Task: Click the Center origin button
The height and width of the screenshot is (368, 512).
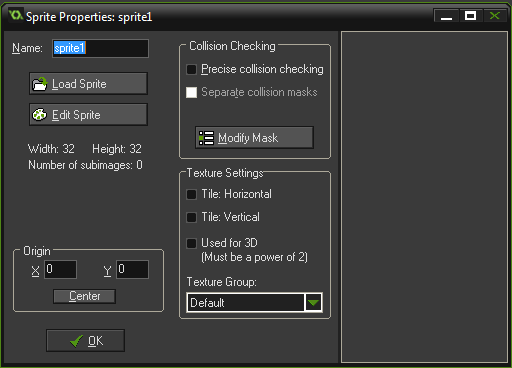Action: point(84,296)
